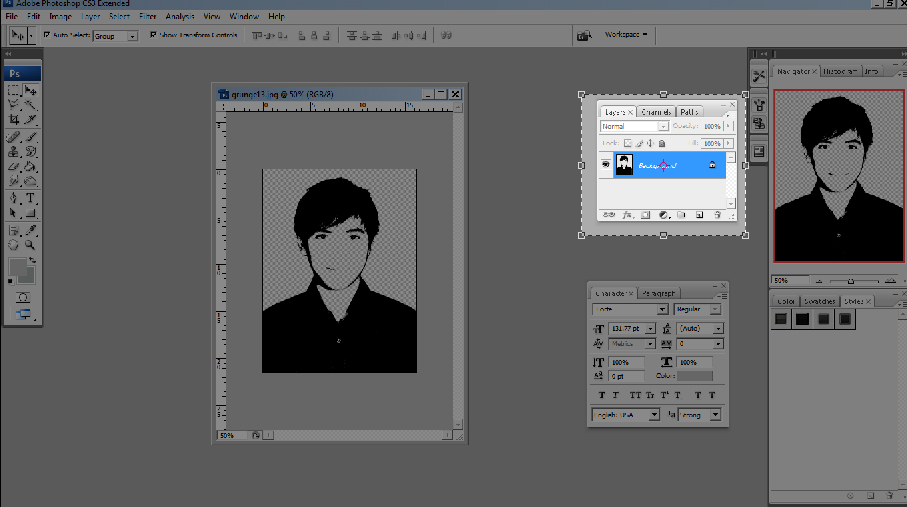Open the Workspace dropdown in options bar
This screenshot has width=907, height=507.
626,35
